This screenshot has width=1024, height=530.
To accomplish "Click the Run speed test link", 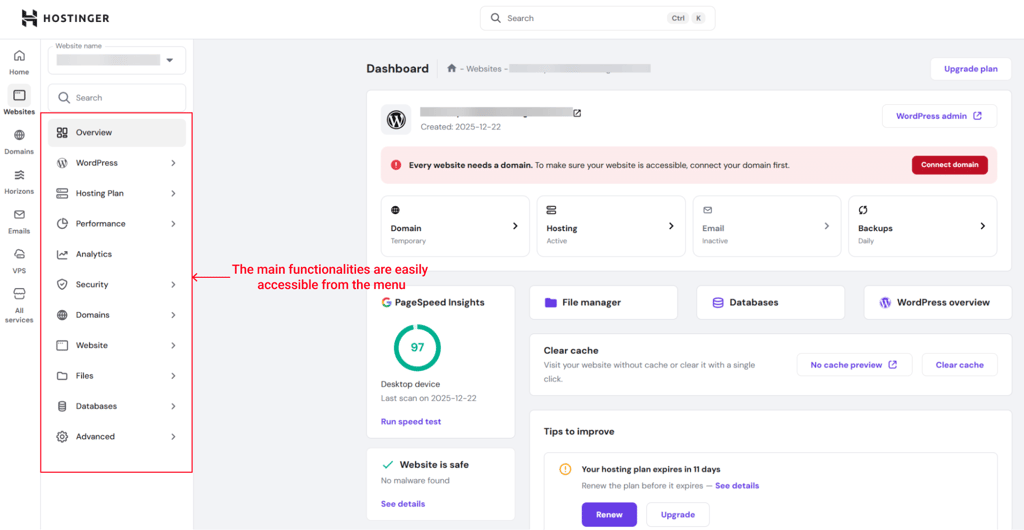I will coord(411,422).
